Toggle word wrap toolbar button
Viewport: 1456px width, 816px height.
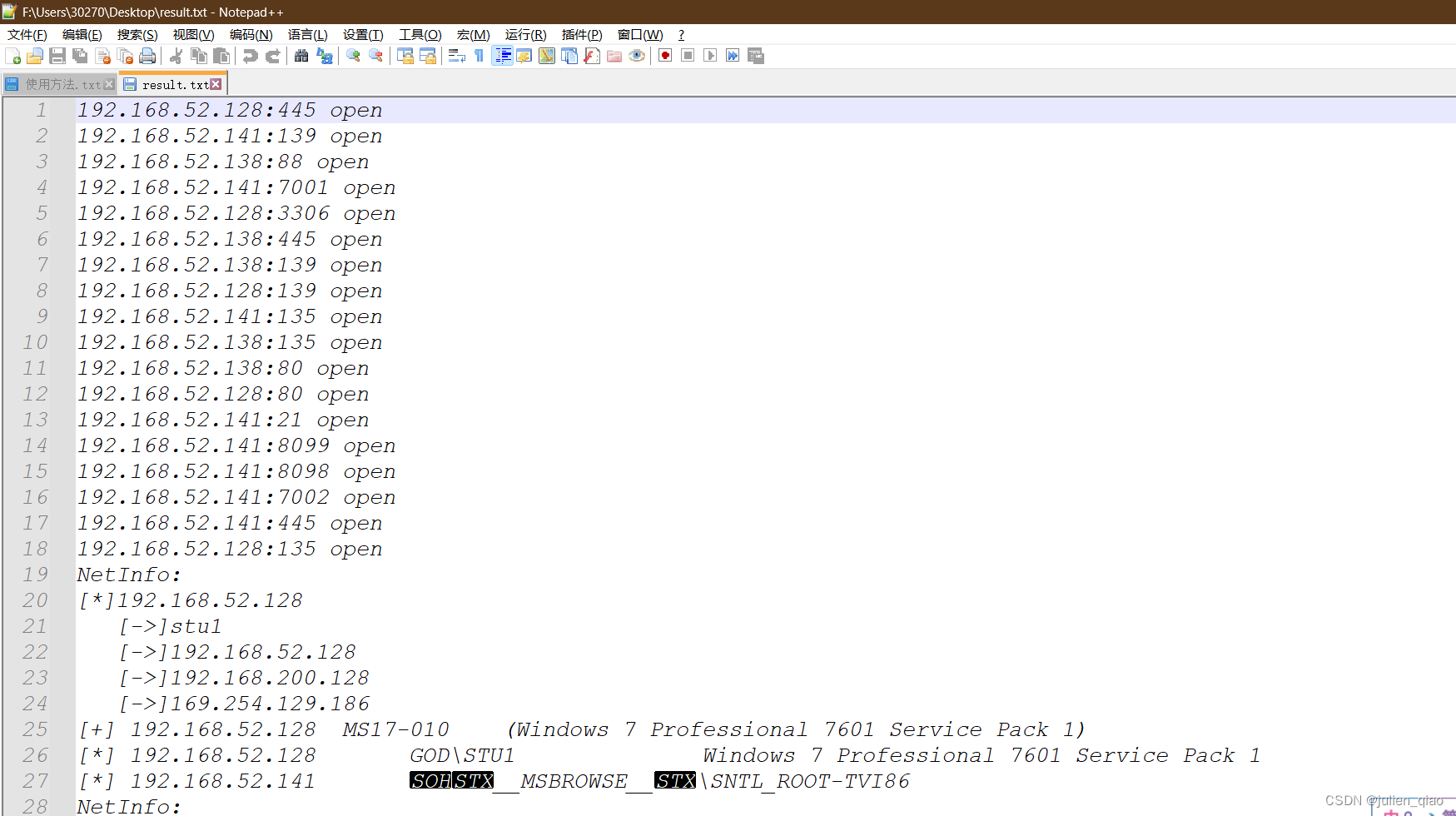pyautogui.click(x=456, y=56)
